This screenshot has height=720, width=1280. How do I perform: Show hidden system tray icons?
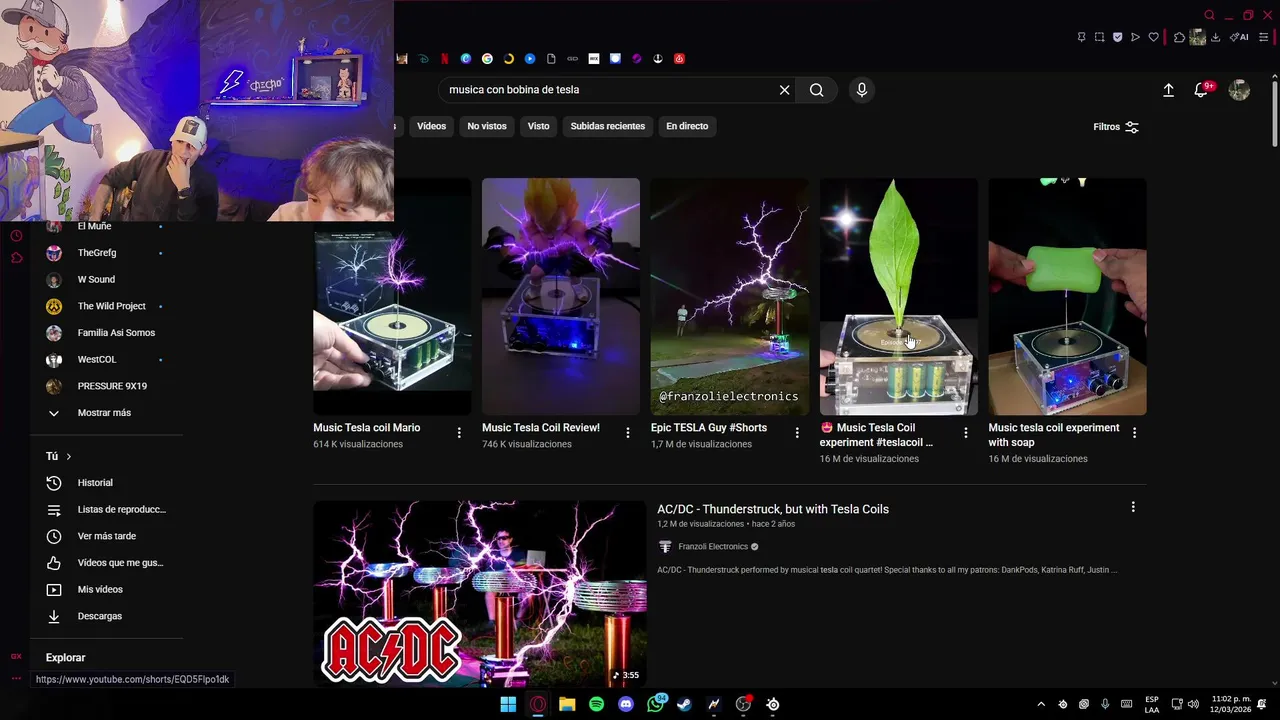(1040, 704)
